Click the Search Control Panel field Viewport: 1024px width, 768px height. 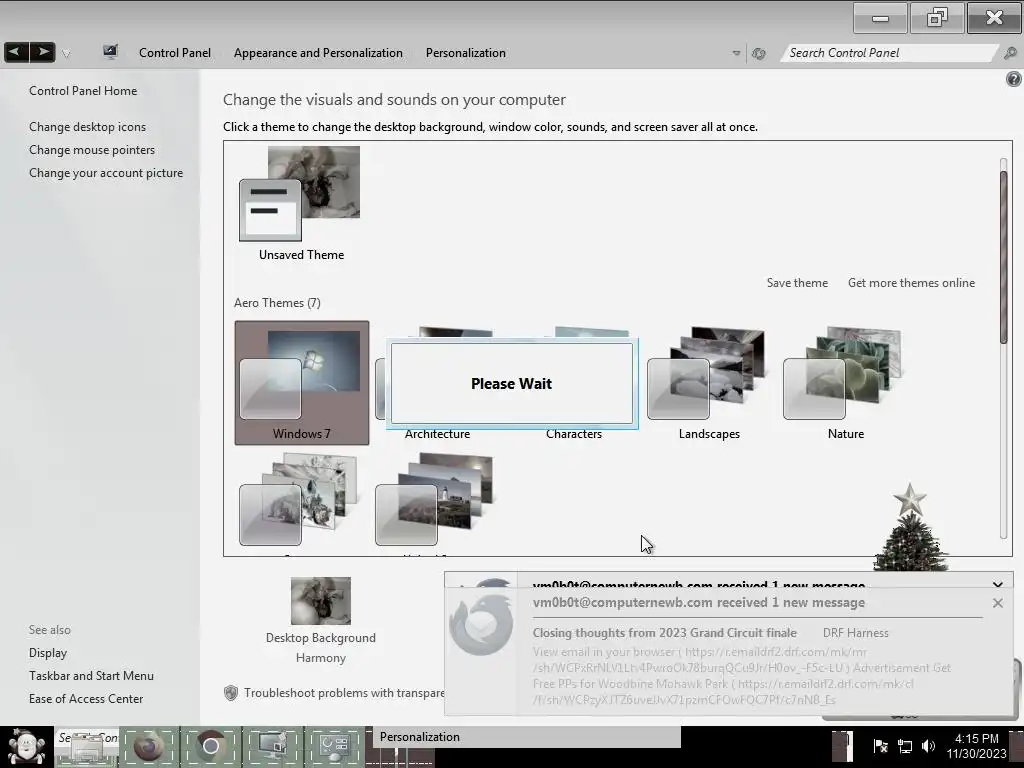888,53
